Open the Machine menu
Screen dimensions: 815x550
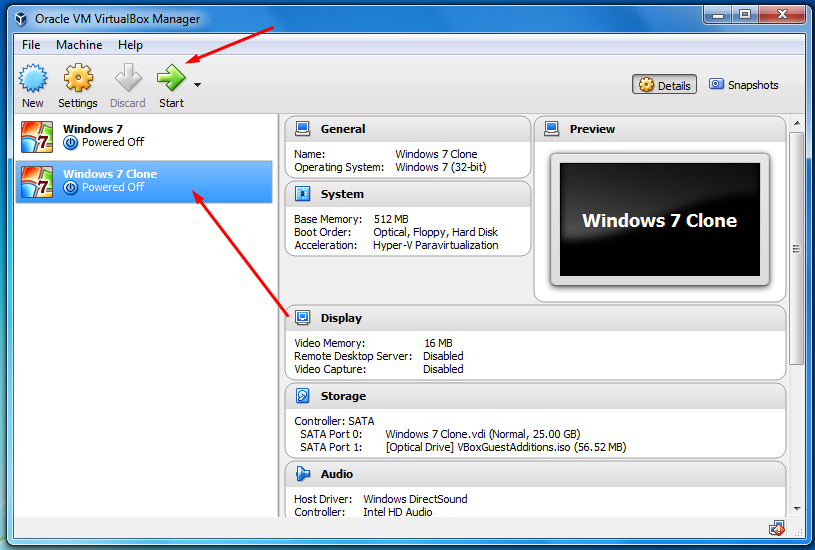tap(79, 45)
